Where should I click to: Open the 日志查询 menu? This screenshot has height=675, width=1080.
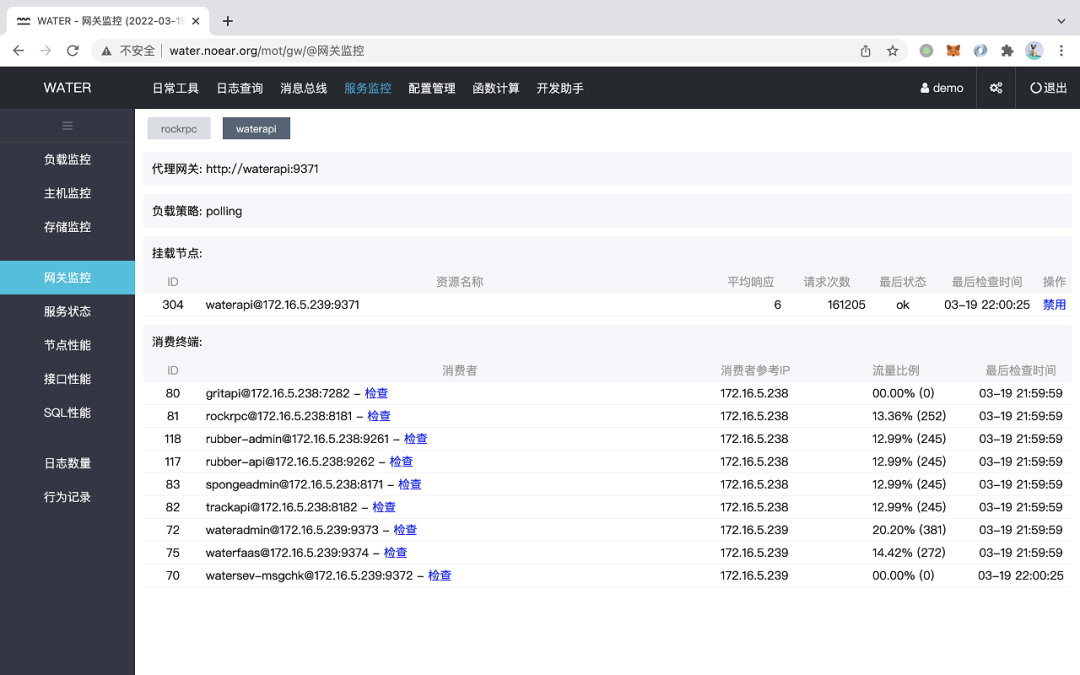point(239,88)
